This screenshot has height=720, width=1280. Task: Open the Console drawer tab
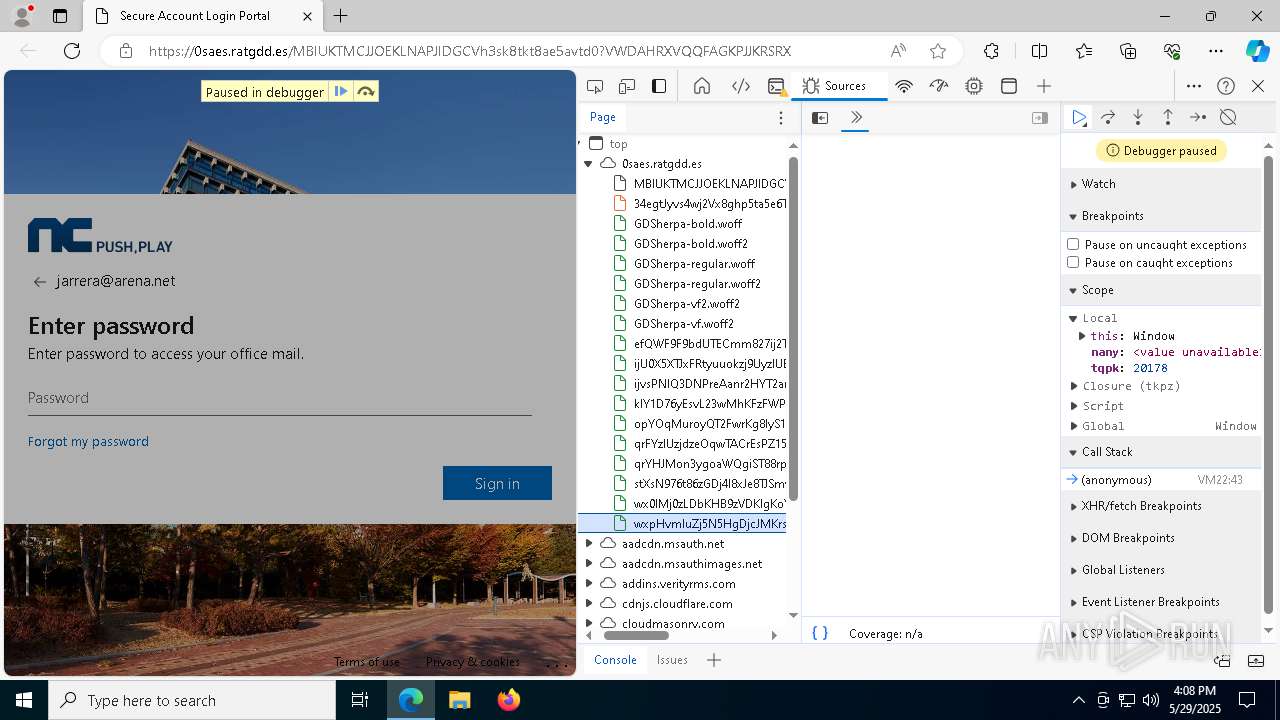click(x=615, y=660)
